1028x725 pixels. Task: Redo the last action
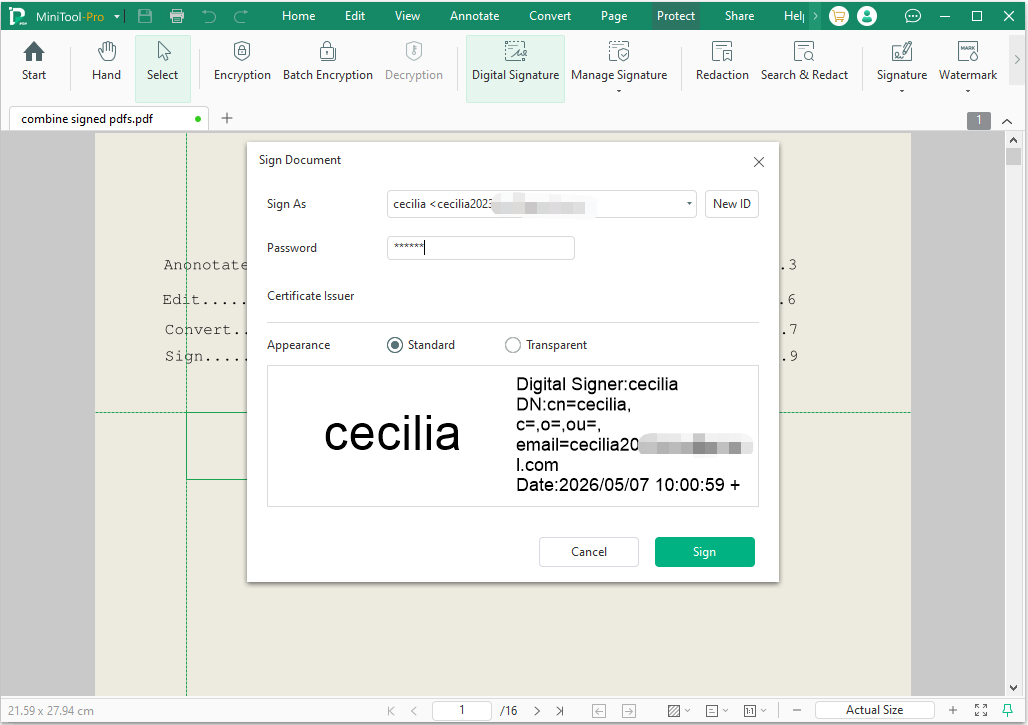click(241, 16)
